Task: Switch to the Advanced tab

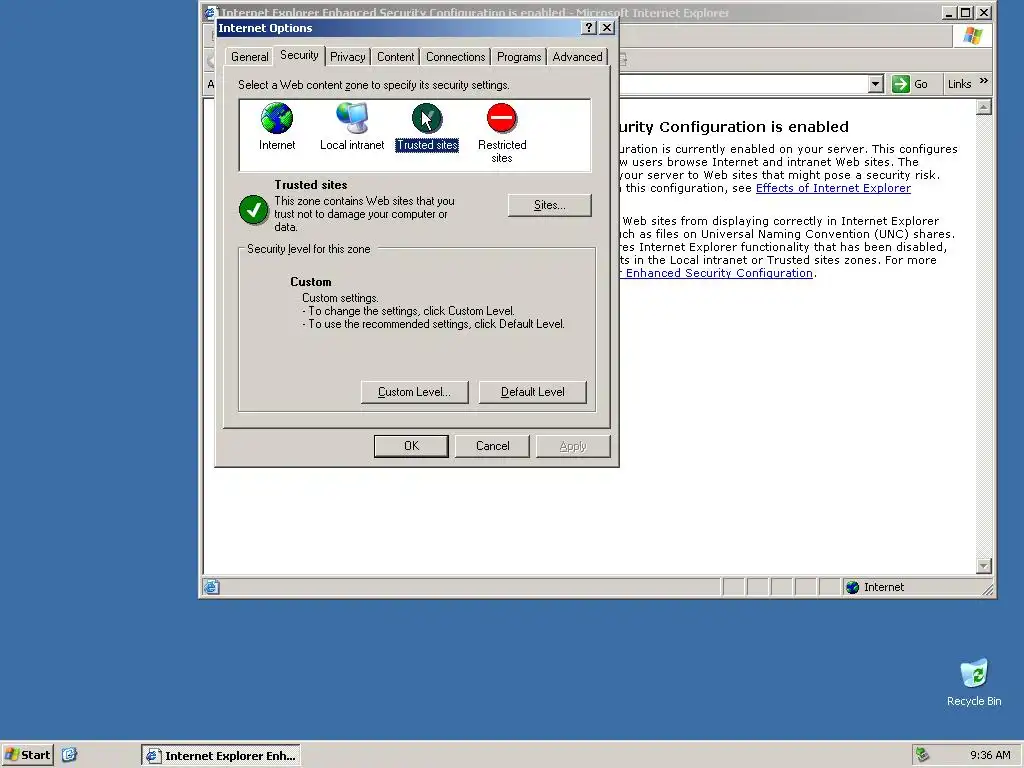Action: pos(577,57)
